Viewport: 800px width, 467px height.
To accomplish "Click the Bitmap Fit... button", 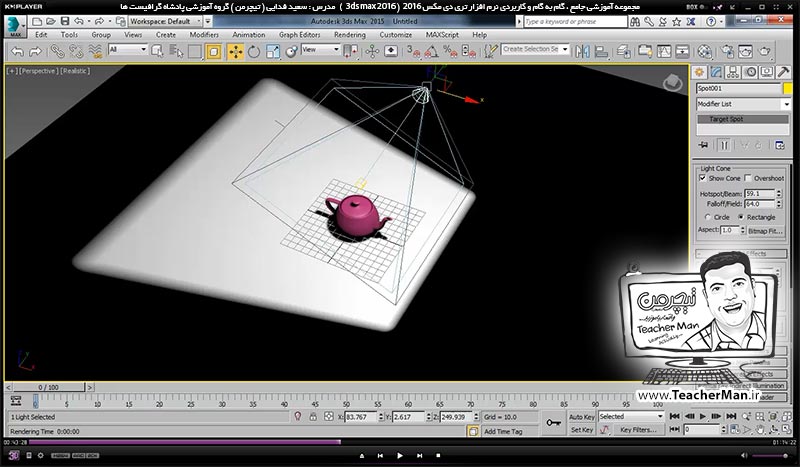I will tap(765, 231).
